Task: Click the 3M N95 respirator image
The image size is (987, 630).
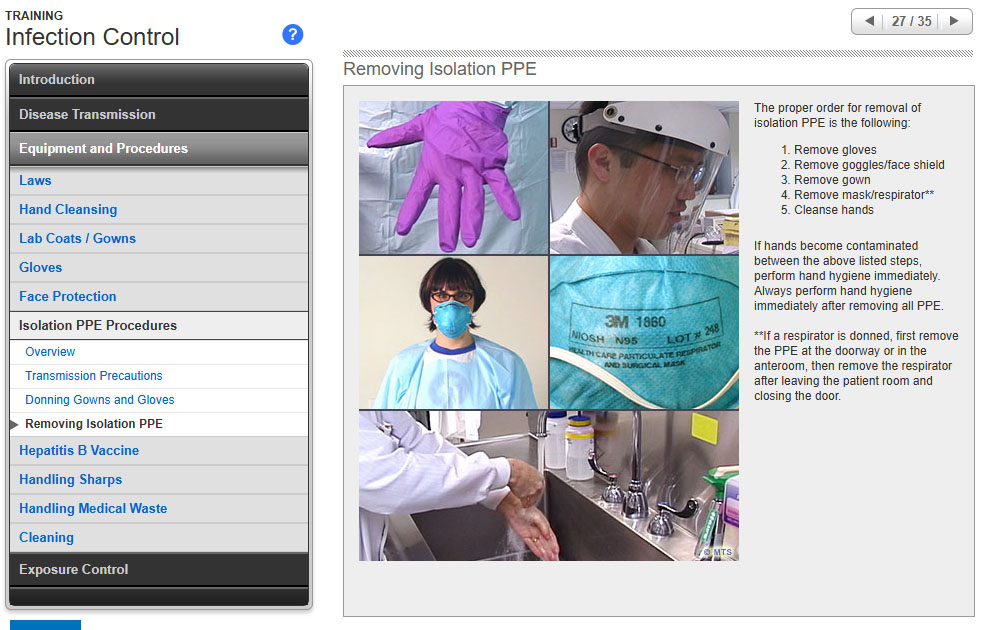Action: point(644,332)
